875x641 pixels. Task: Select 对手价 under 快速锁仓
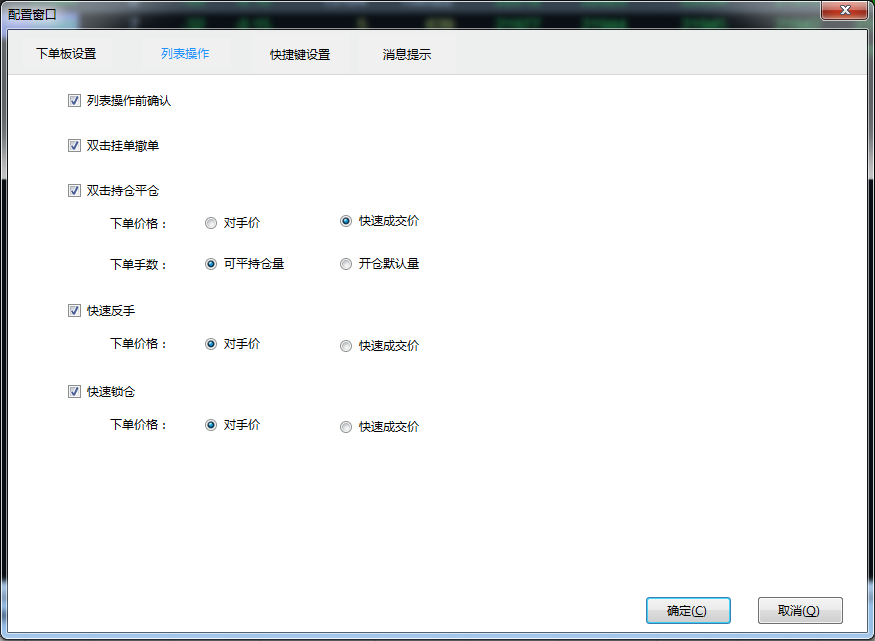pos(211,424)
